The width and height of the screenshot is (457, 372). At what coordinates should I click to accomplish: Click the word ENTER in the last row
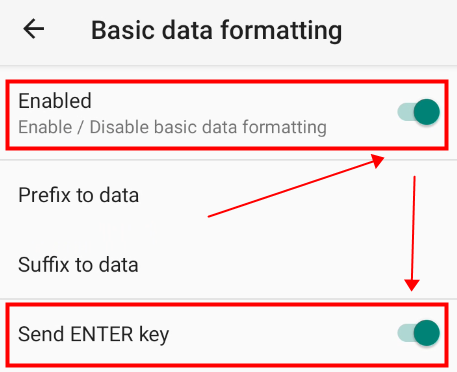(102, 334)
